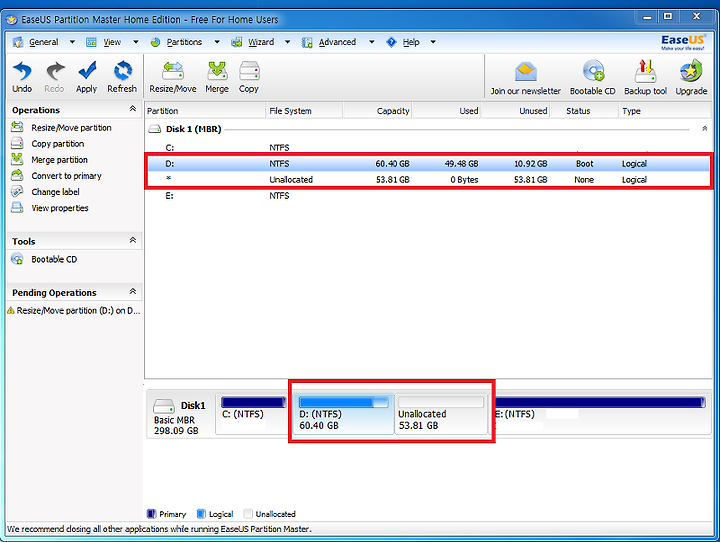Select the Unallocated 53.81 GB row
This screenshot has width=720, height=542.
[x=428, y=180]
